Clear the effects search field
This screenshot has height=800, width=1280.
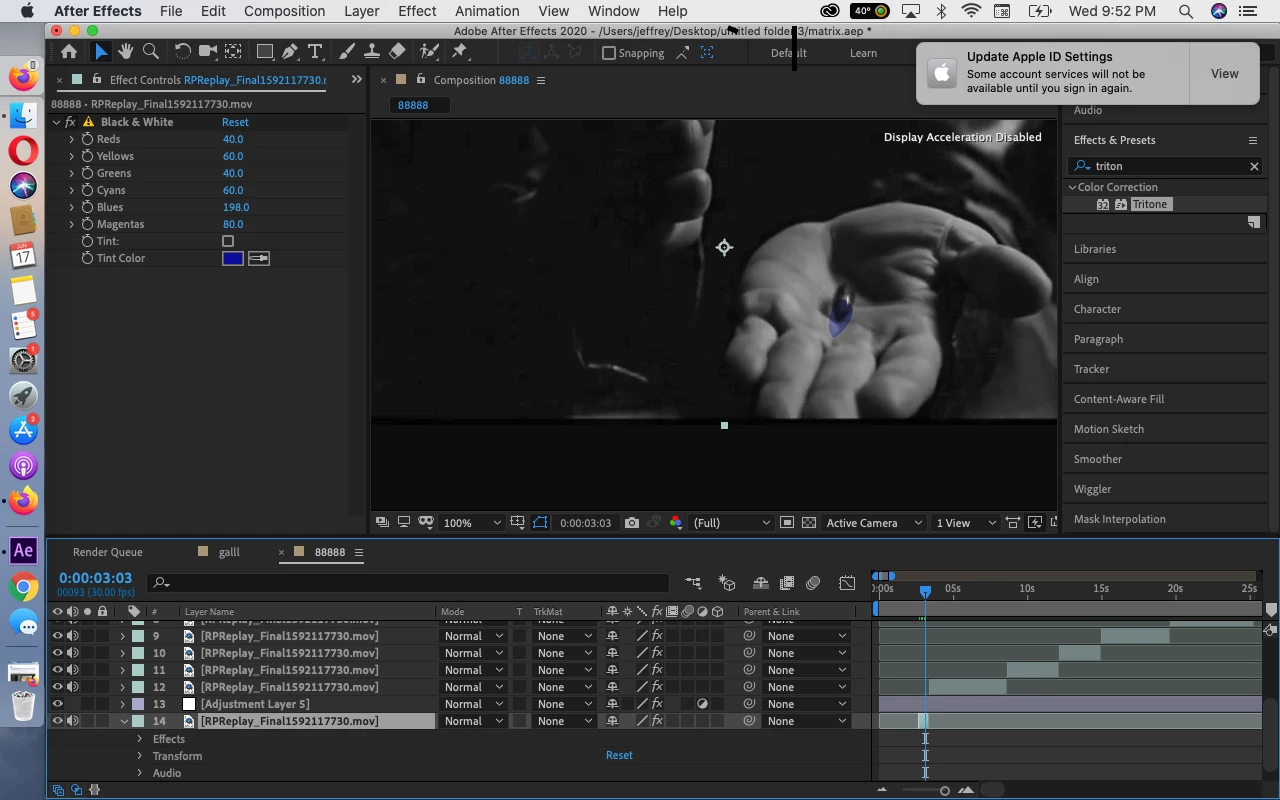[1254, 166]
